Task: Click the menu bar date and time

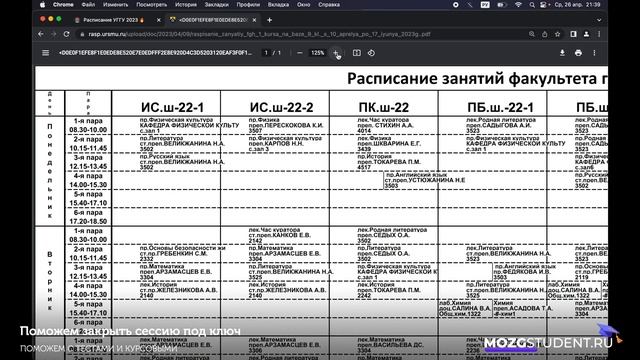Action: click(578, 5)
